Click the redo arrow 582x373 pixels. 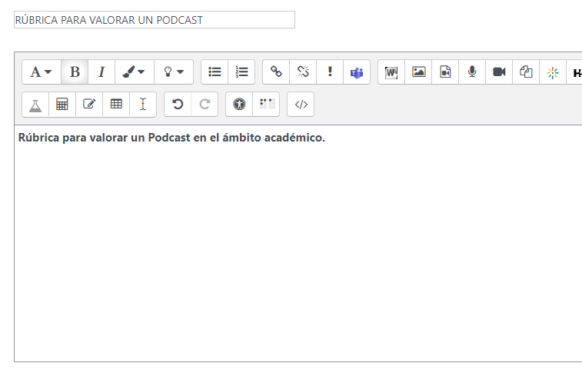(205, 104)
